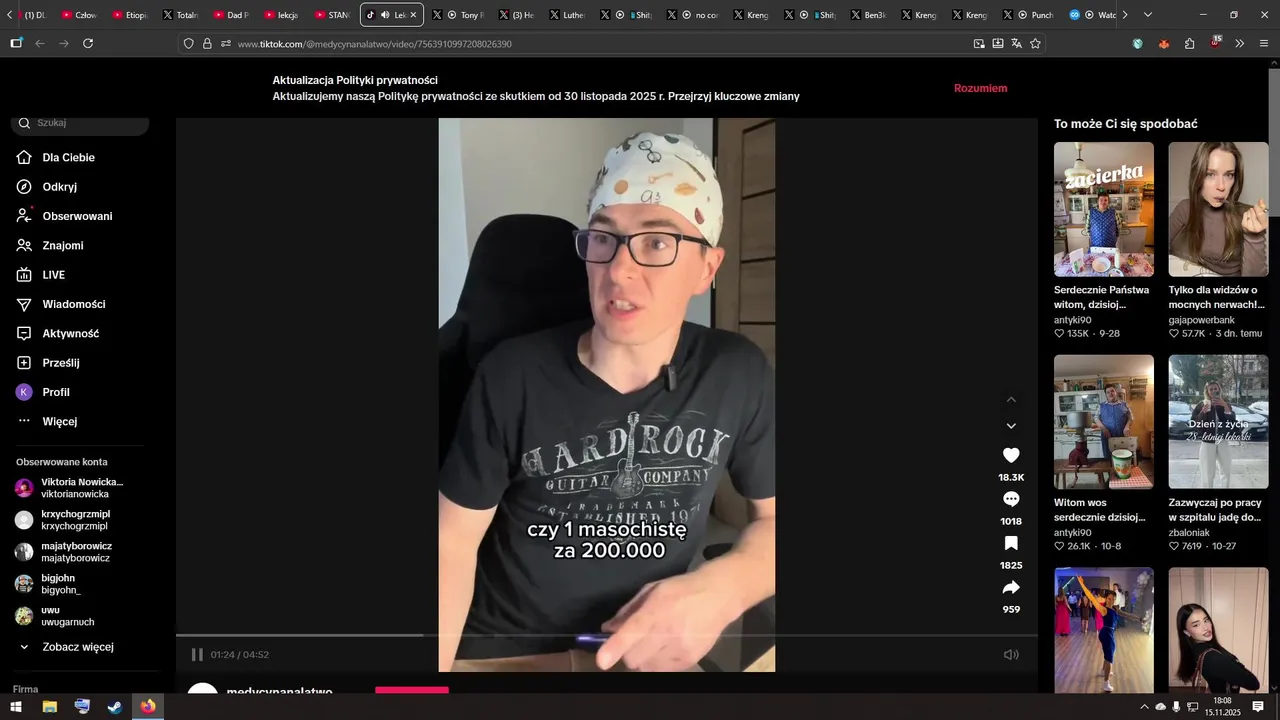Open the Aktywność notifications
Screen dimensions: 1280x720
click(70, 334)
